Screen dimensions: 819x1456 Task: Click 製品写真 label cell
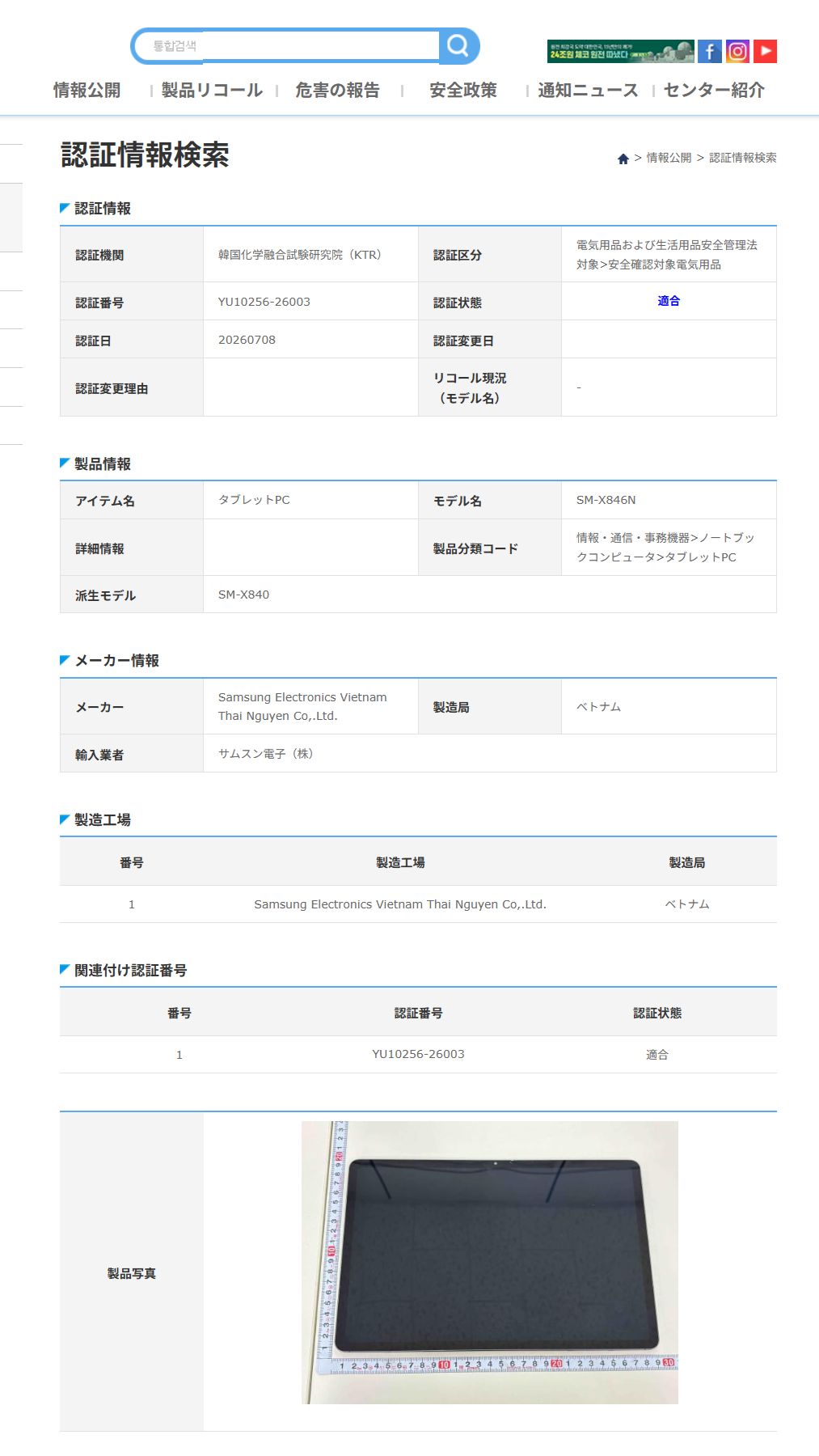[132, 1273]
